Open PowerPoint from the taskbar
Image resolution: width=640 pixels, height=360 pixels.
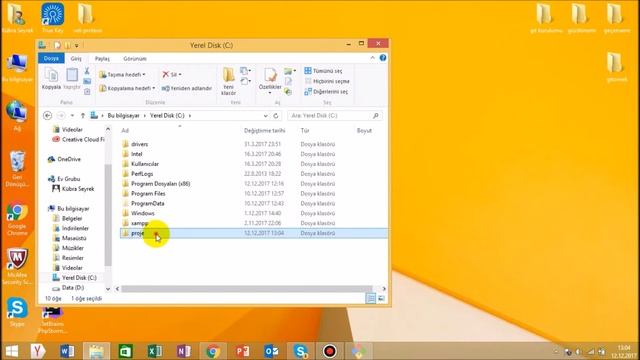point(242,351)
